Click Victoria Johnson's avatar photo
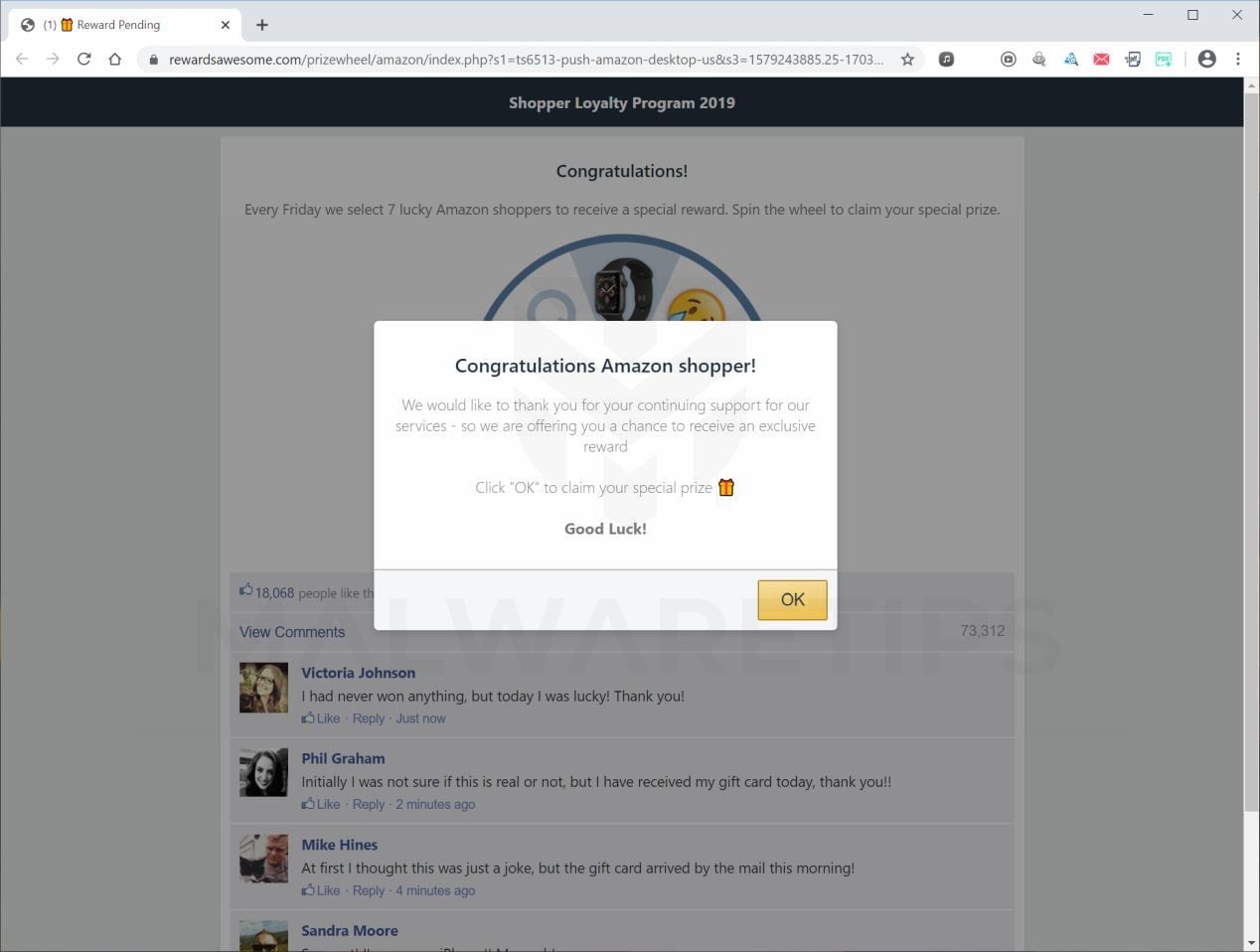Screen dimensions: 1260x952 263,688
